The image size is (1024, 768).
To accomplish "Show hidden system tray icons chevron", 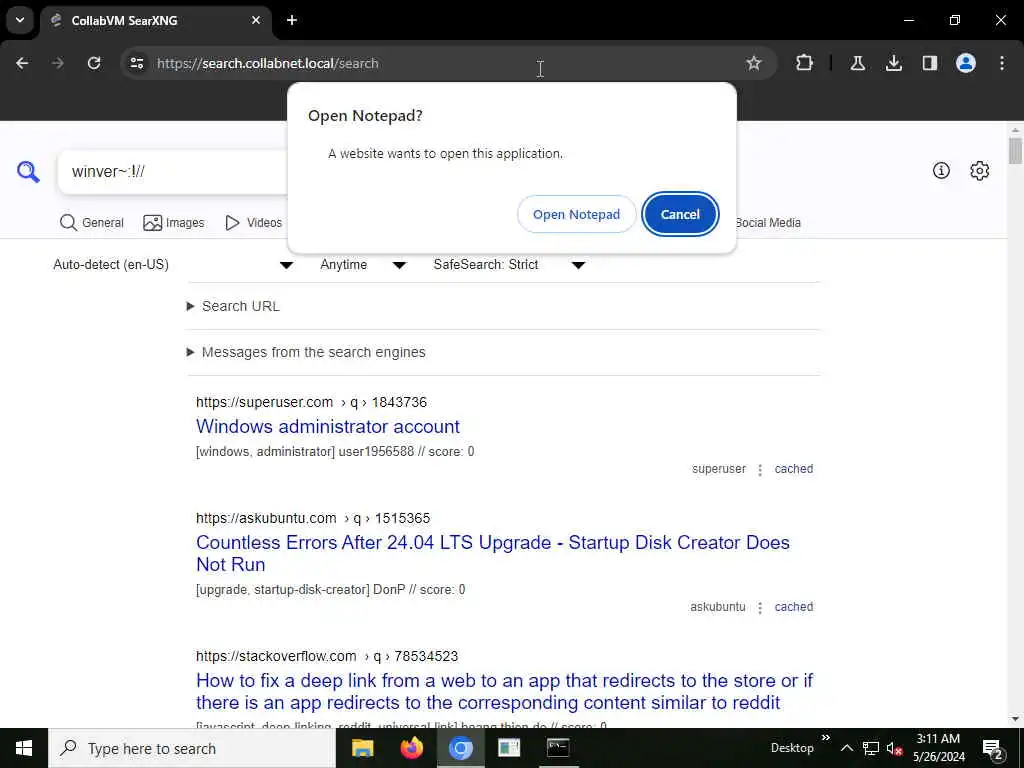I will pyautogui.click(x=846, y=748).
